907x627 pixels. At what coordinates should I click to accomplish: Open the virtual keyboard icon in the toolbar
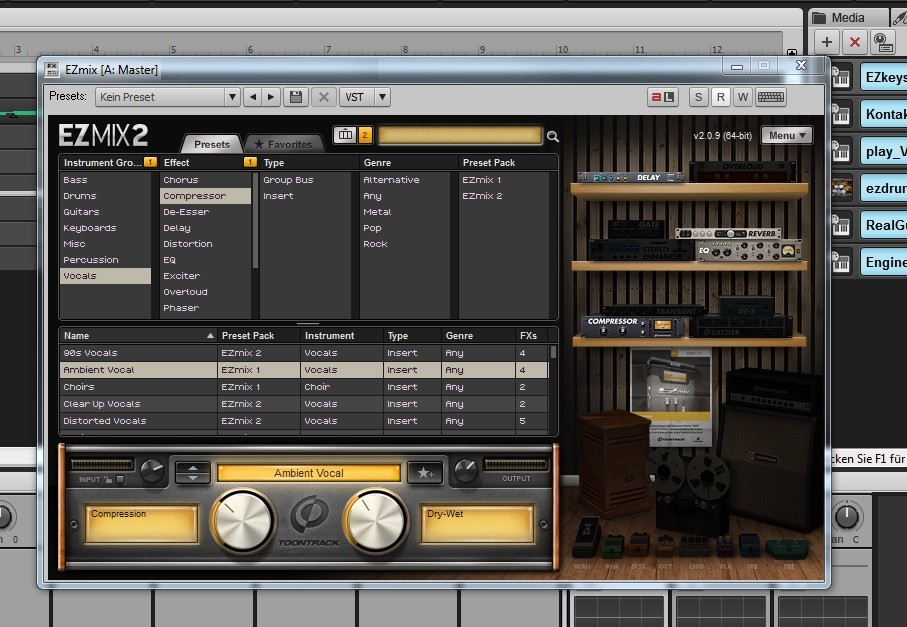(770, 97)
